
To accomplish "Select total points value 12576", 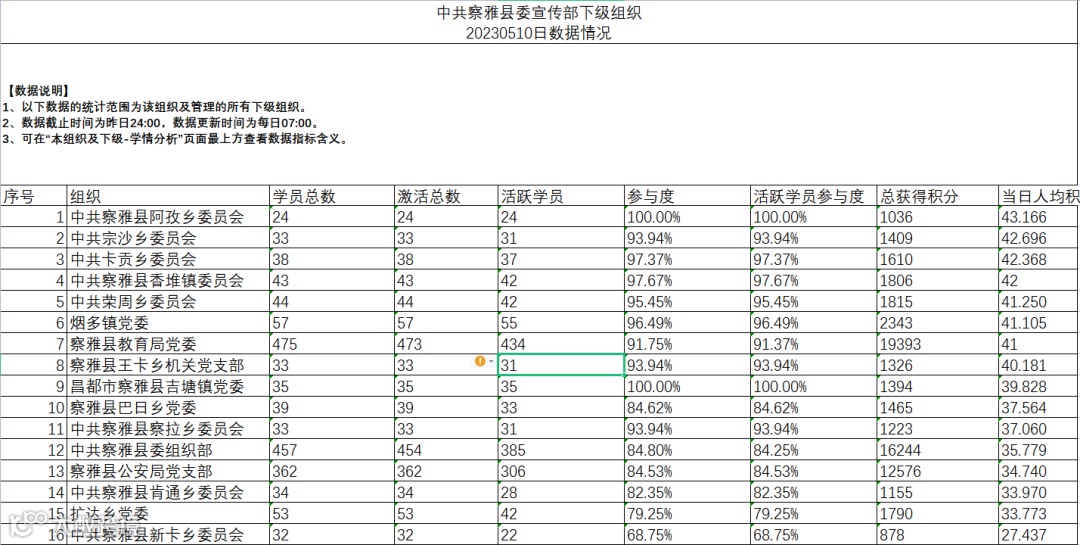I will click(x=937, y=472).
